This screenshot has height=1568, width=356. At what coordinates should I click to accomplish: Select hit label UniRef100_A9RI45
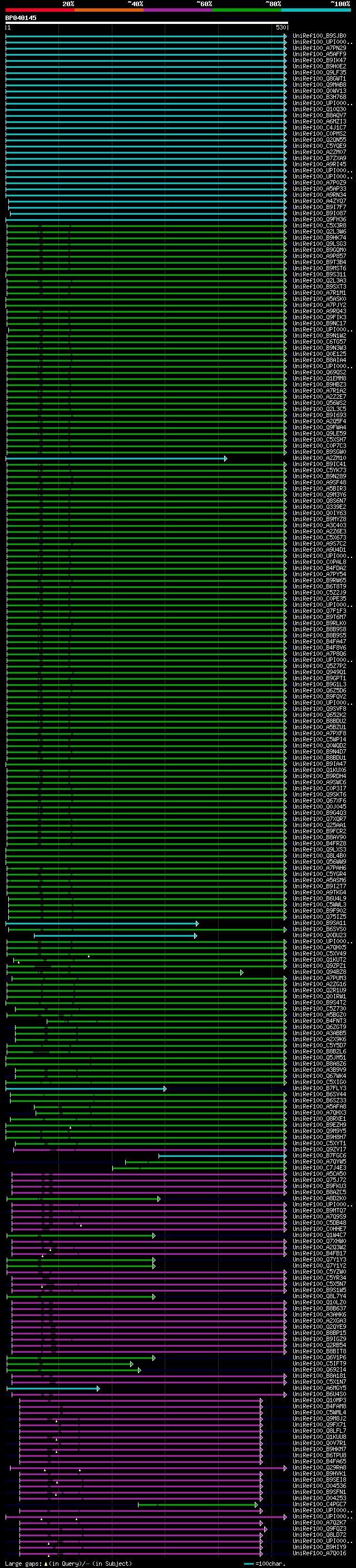pyautogui.click(x=319, y=164)
